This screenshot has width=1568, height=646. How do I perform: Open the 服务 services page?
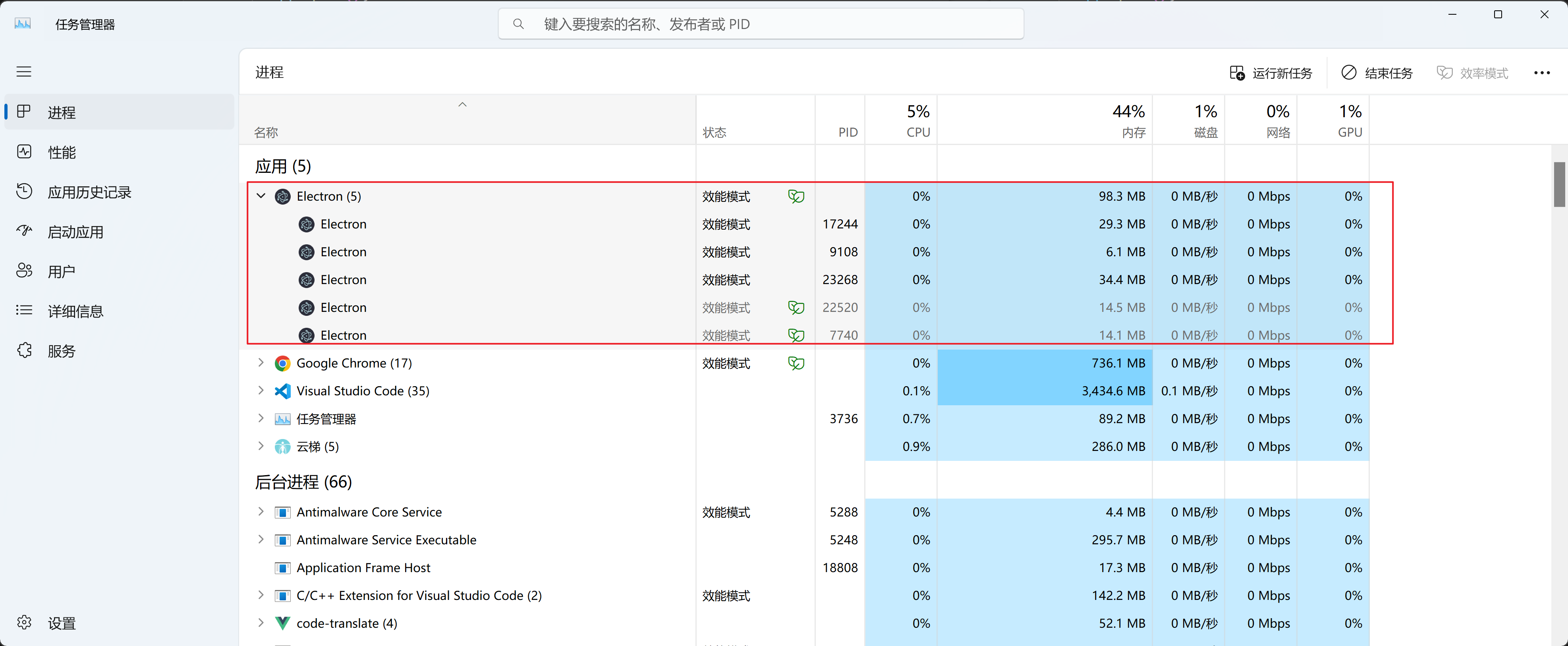(x=119, y=351)
